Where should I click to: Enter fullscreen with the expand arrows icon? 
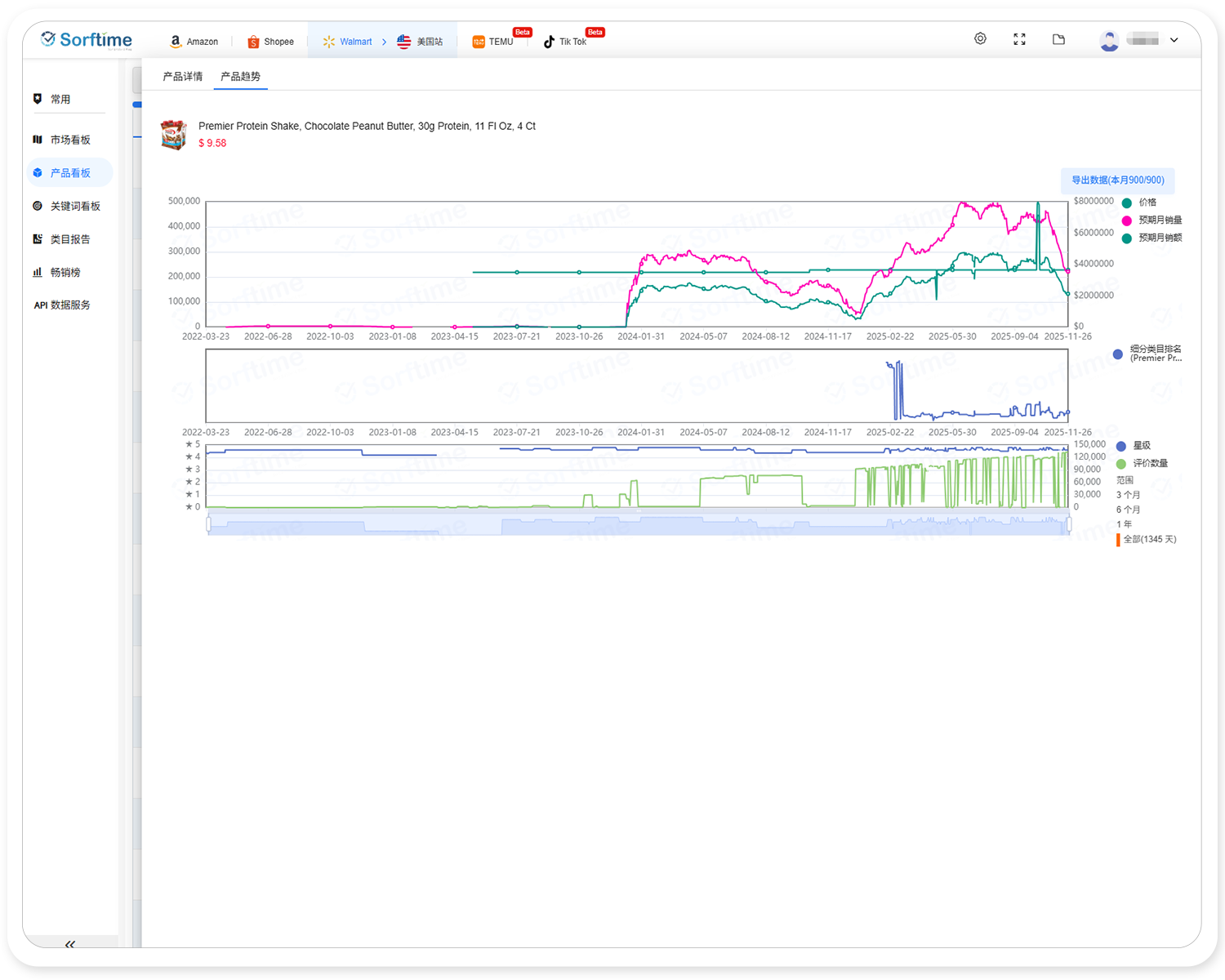(x=1019, y=39)
